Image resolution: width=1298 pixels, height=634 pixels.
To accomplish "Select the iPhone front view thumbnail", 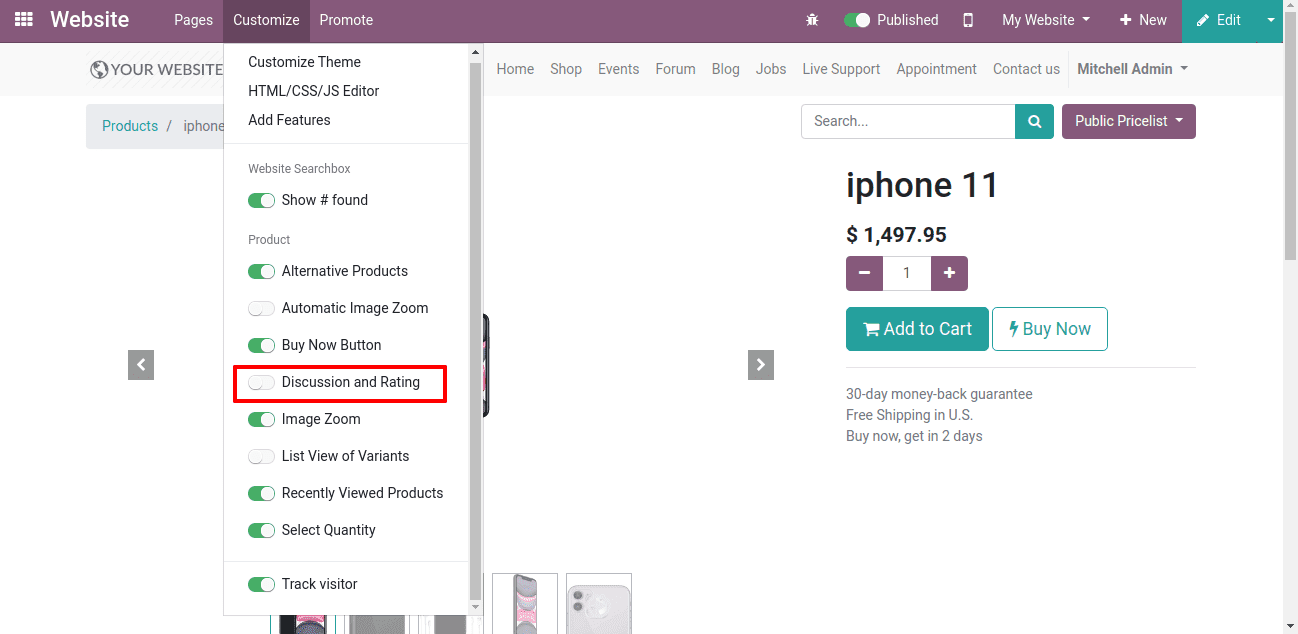I will pyautogui.click(x=525, y=604).
